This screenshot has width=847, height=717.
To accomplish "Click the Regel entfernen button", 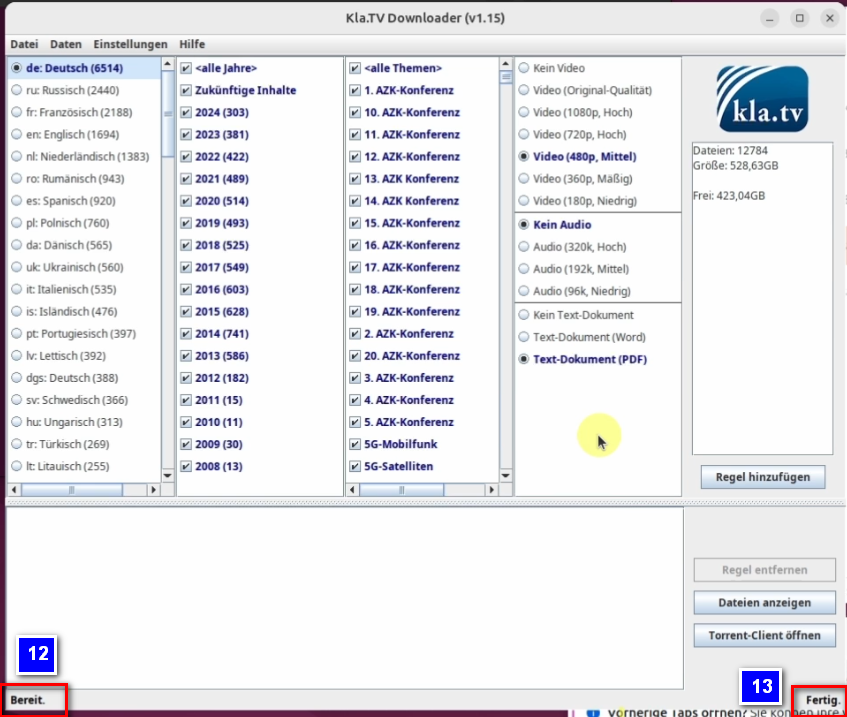I will click(x=764, y=570).
